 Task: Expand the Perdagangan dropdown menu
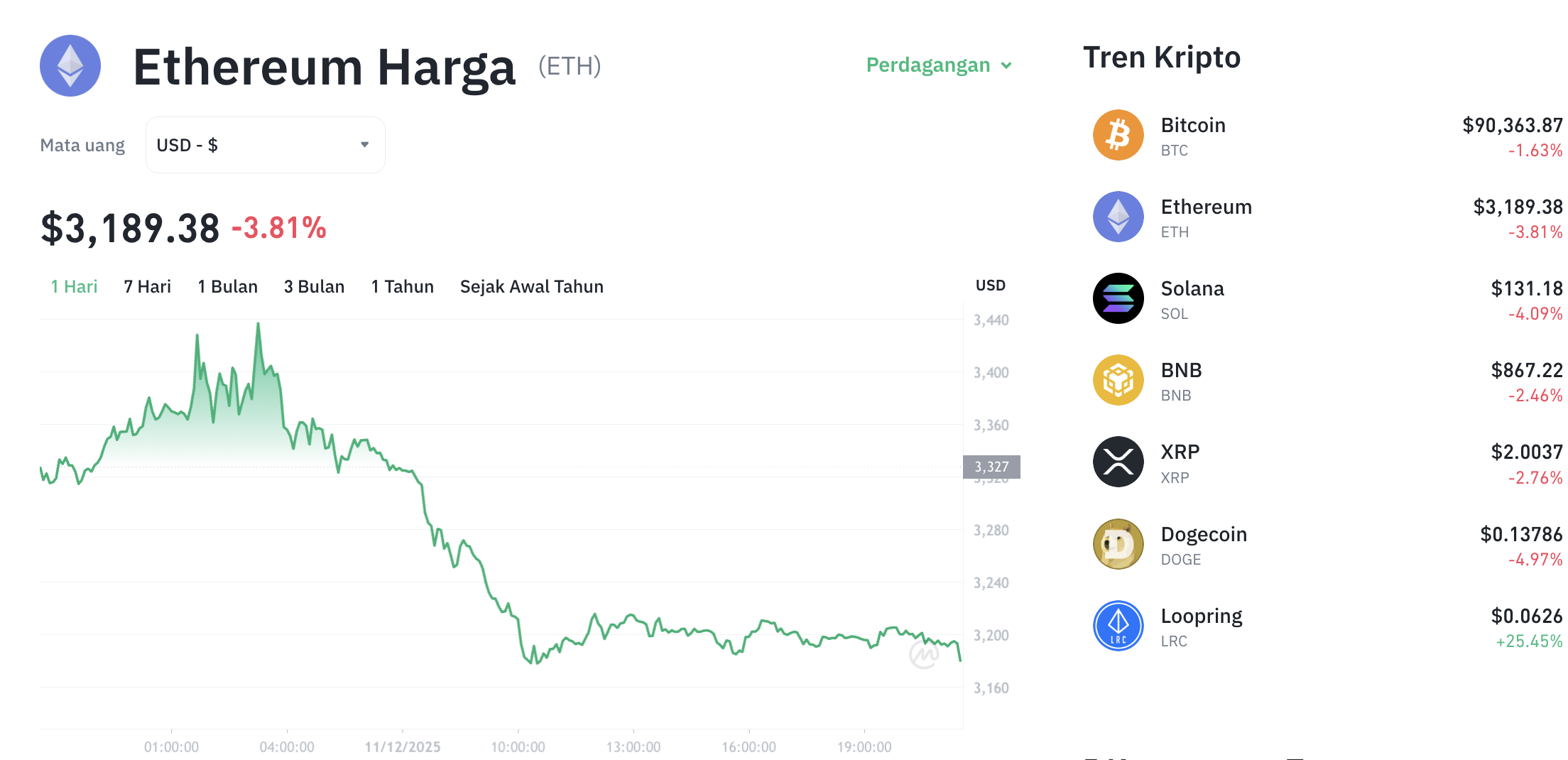[939, 65]
